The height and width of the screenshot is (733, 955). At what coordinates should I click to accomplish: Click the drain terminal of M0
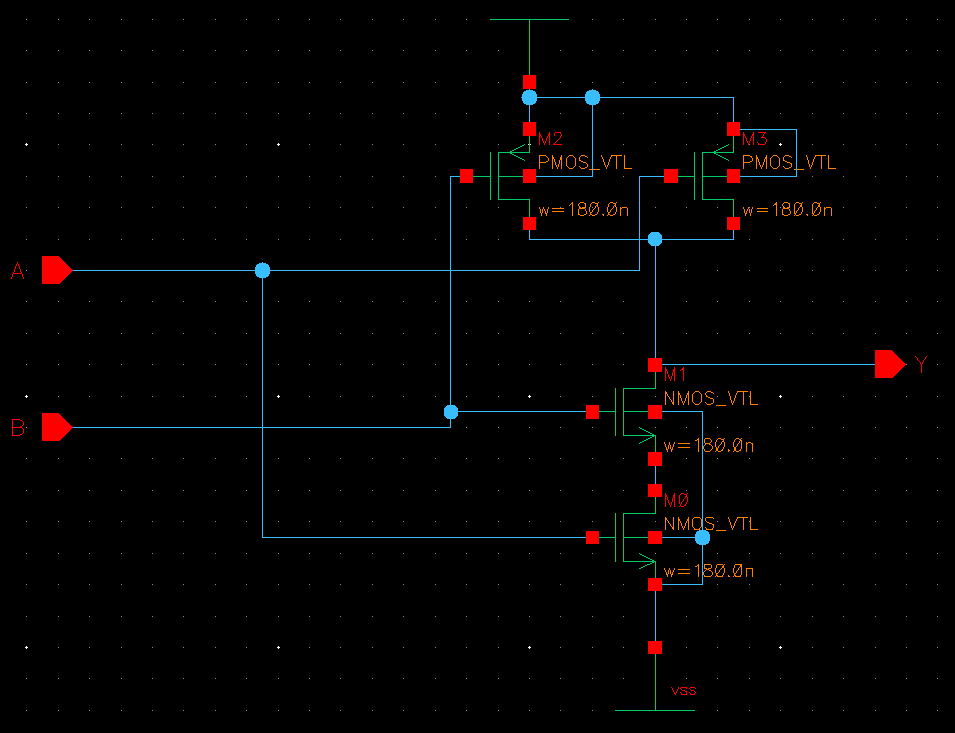[655, 490]
